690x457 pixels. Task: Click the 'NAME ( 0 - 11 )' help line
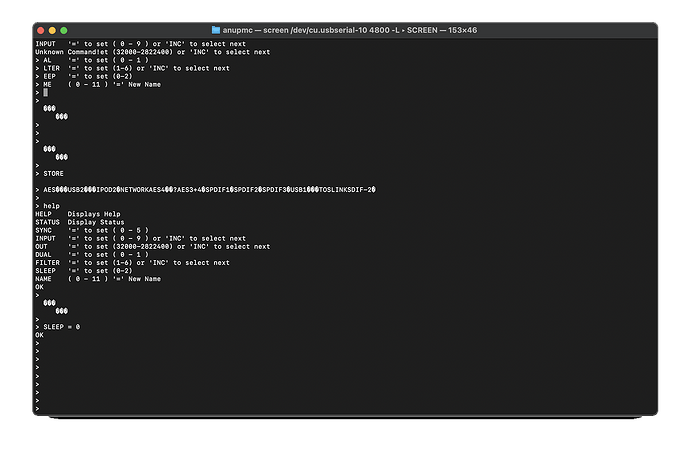coord(98,279)
